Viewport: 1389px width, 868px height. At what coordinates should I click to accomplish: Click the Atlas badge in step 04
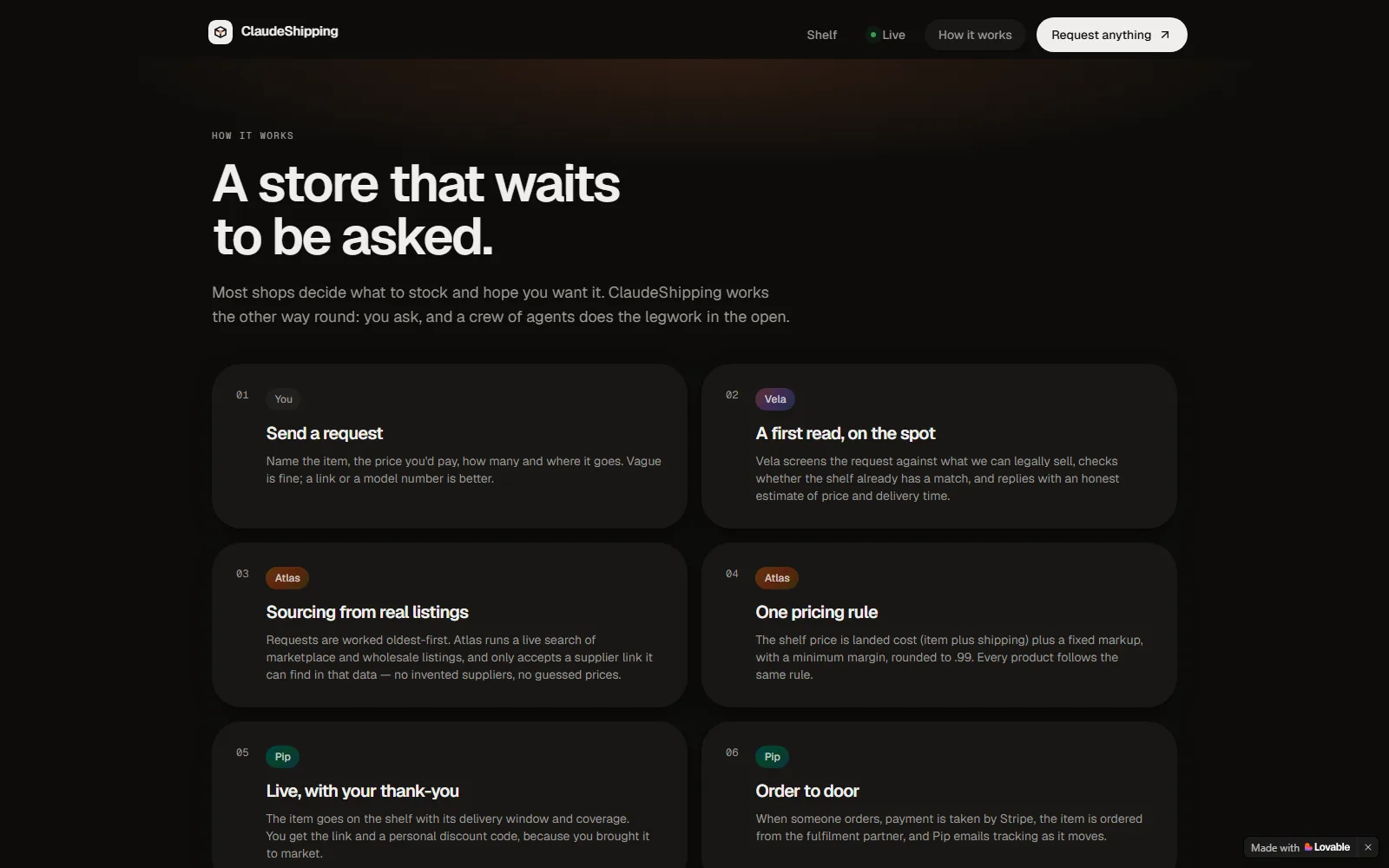click(777, 578)
